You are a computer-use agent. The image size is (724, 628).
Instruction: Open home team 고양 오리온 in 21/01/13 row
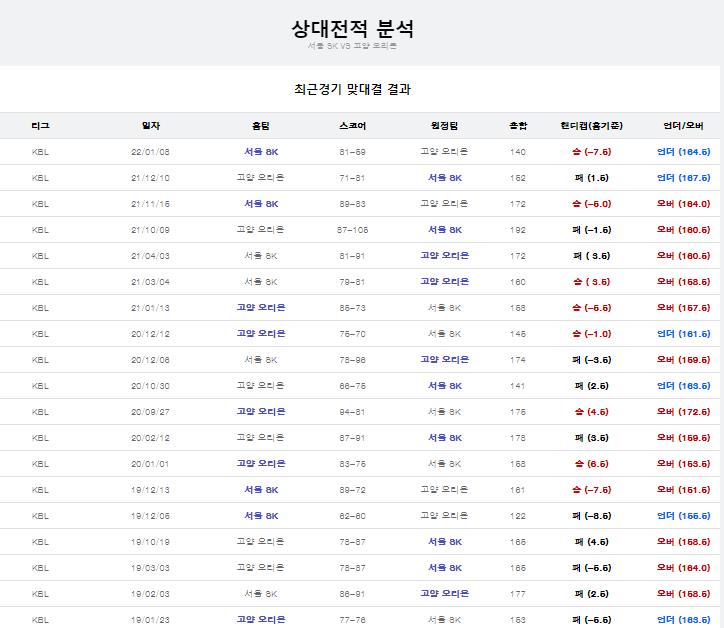point(261,308)
